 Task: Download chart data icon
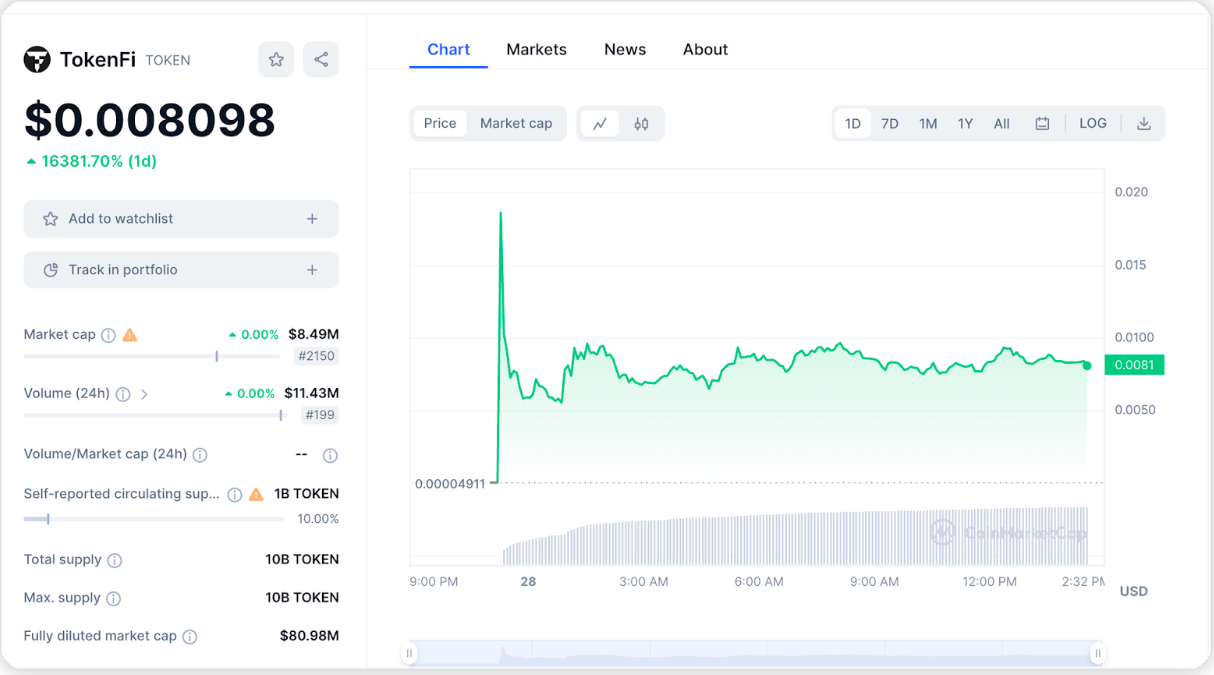(x=1144, y=124)
